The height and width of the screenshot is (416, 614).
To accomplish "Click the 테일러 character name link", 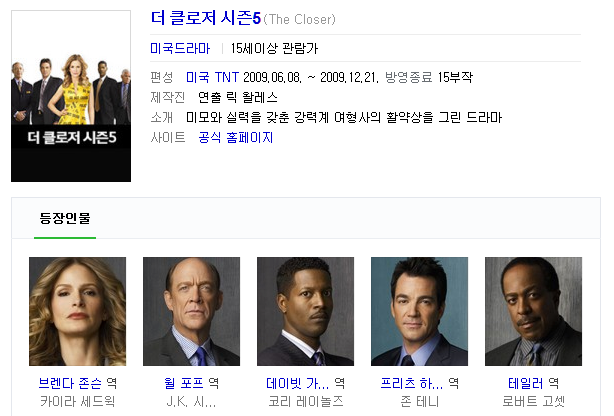I will (526, 383).
